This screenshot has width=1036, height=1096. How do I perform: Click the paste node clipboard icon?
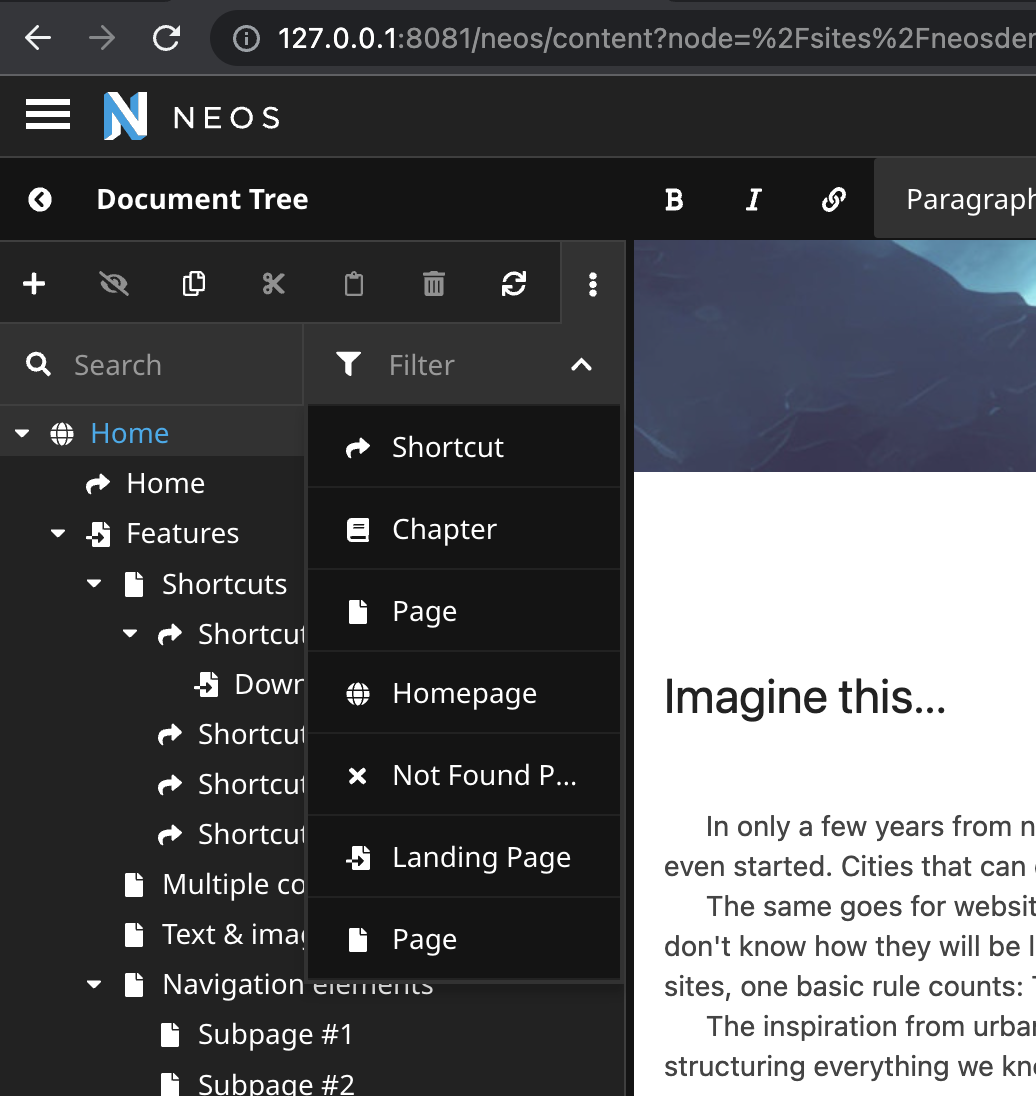[353, 283]
